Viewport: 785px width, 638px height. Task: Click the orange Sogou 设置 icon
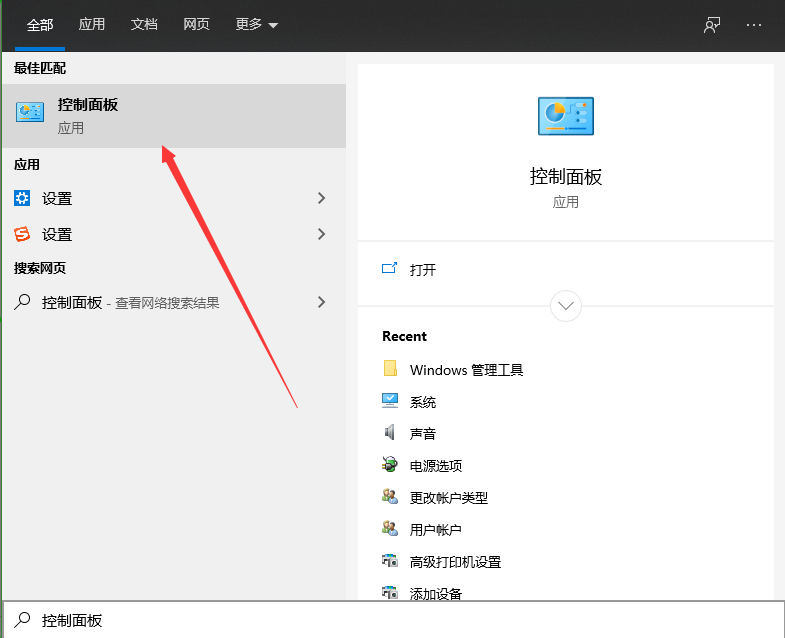coord(22,234)
